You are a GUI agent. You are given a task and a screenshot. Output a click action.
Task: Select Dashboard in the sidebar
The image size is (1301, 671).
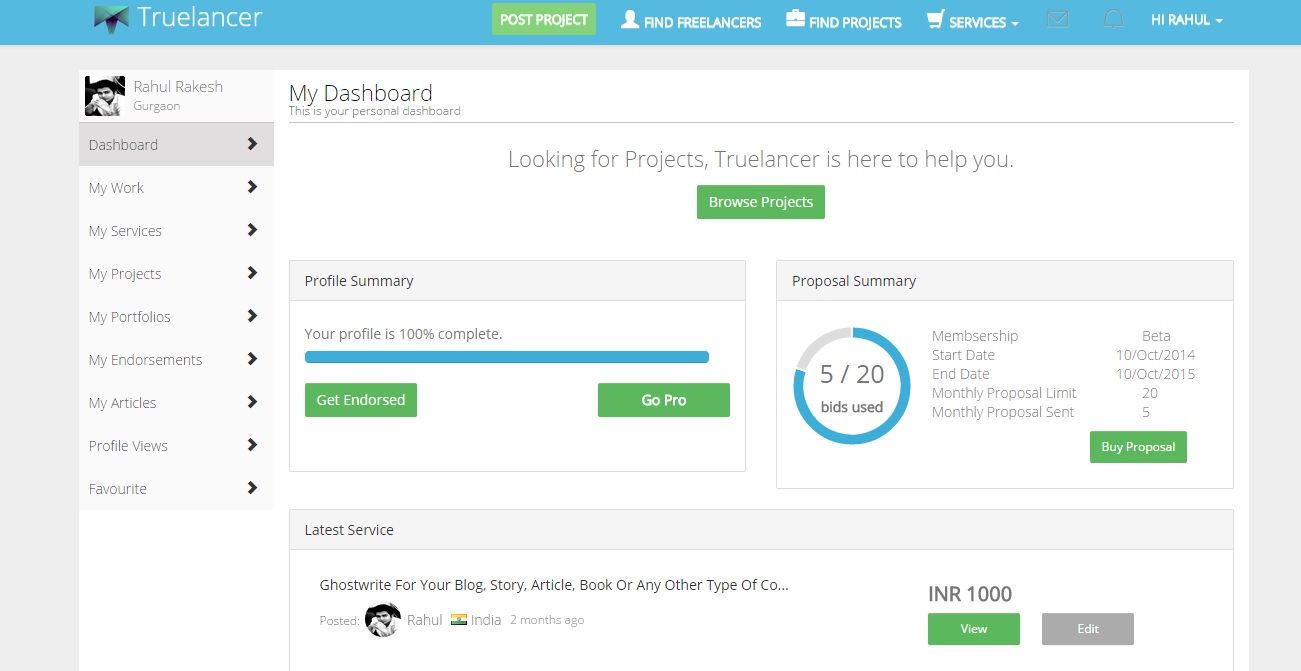[176, 144]
